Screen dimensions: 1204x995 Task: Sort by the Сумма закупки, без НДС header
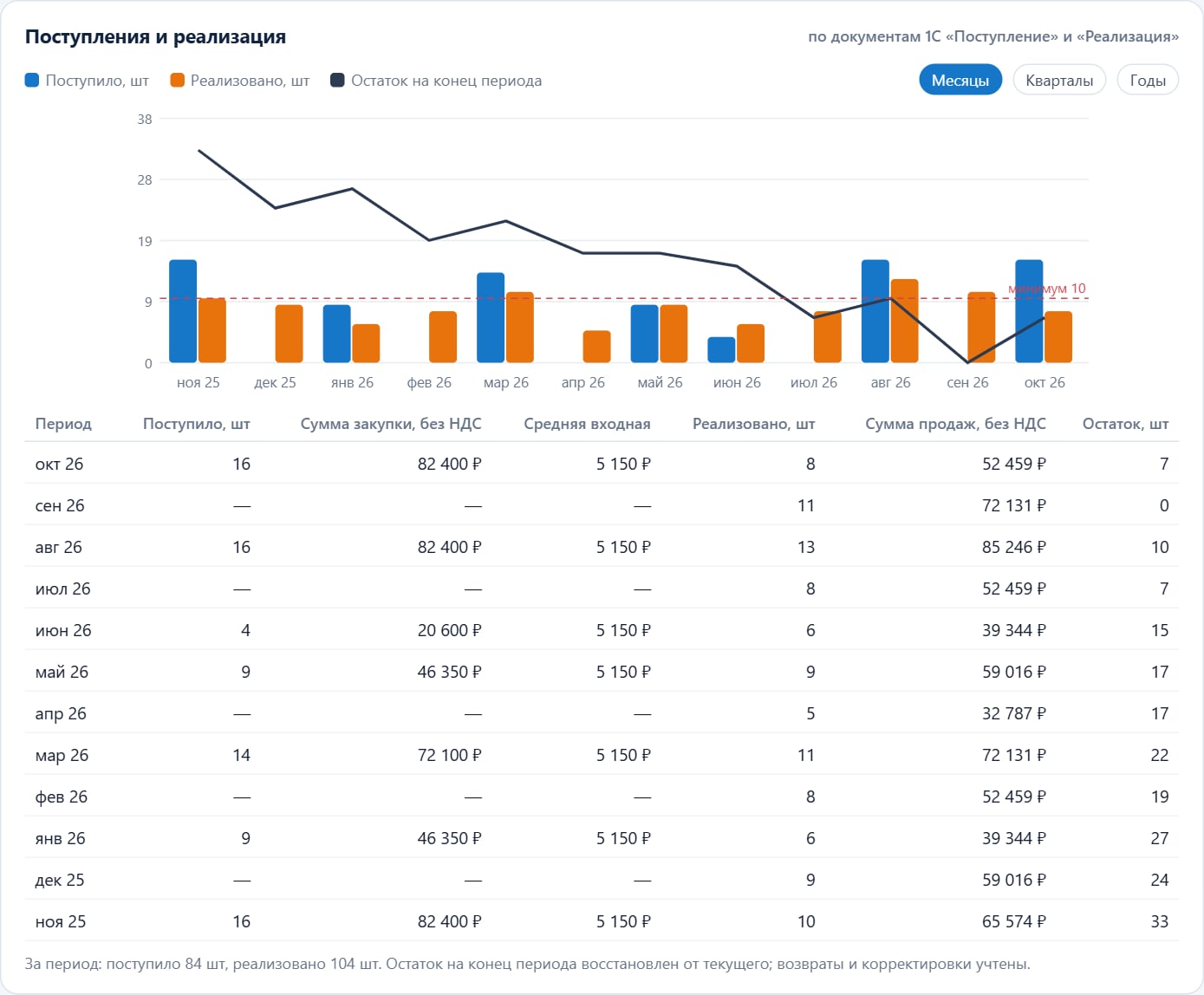[391, 424]
